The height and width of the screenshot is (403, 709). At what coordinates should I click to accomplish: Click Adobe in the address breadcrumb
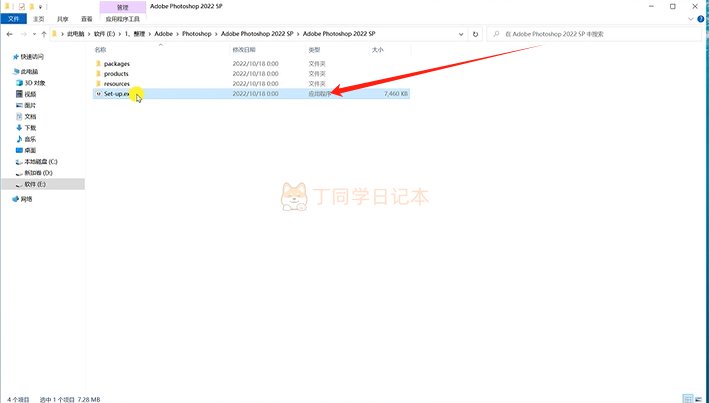click(164, 34)
